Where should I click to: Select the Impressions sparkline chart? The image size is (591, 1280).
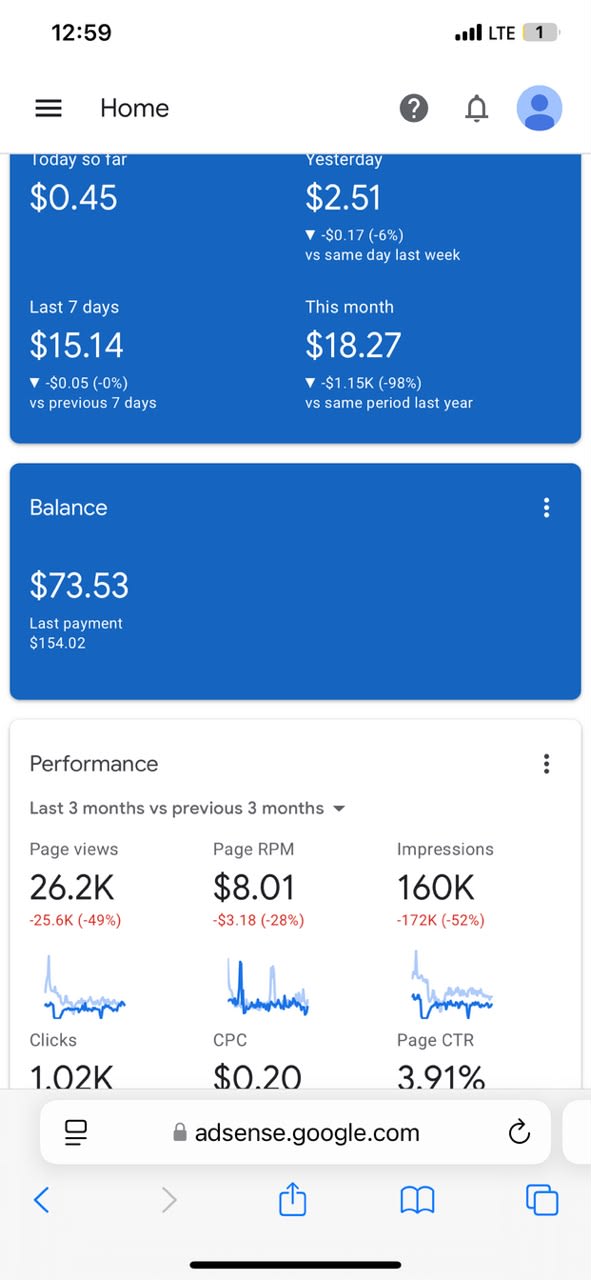(452, 986)
